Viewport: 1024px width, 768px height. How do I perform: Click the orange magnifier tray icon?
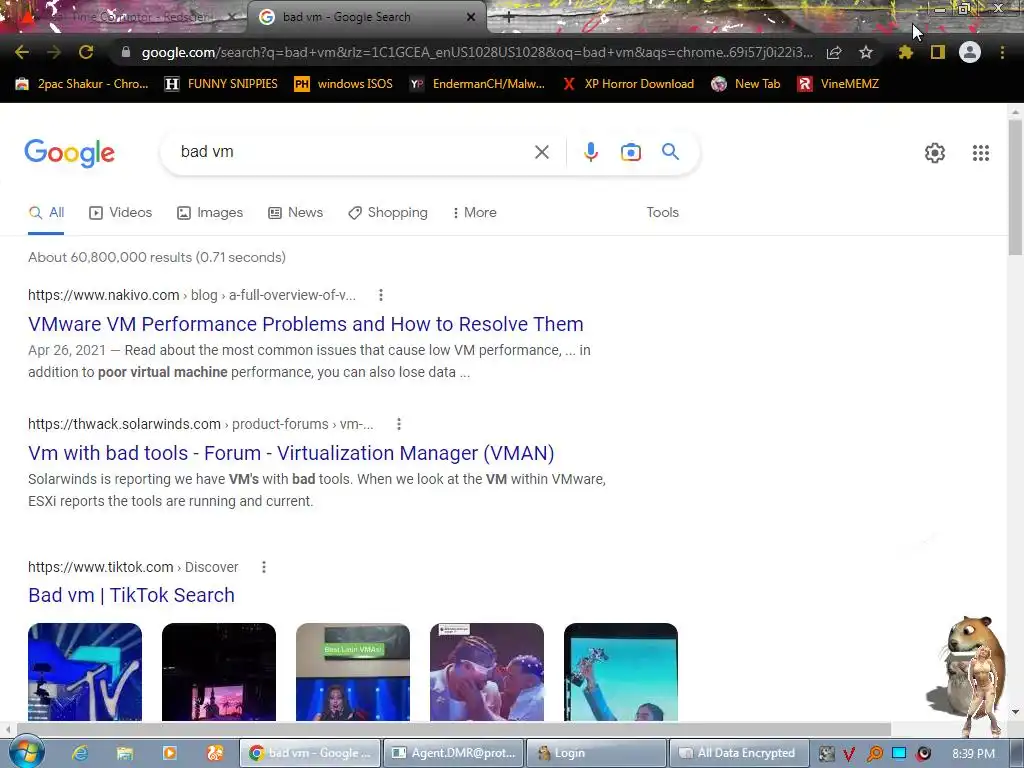(874, 754)
